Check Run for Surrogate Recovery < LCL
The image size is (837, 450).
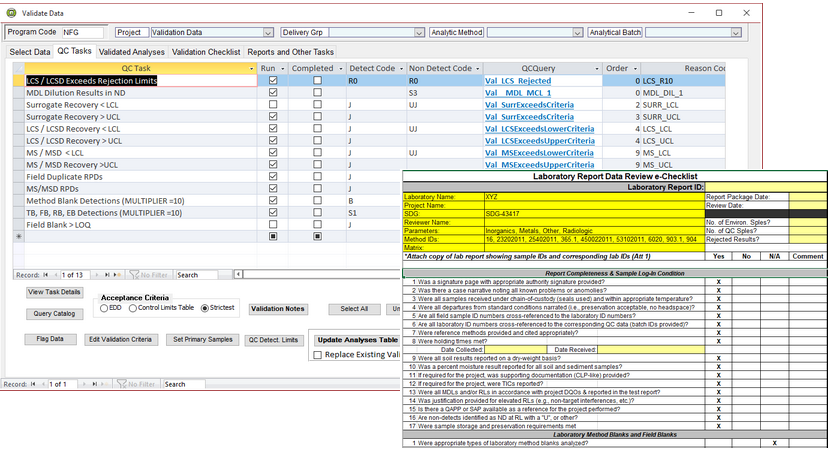coord(273,105)
